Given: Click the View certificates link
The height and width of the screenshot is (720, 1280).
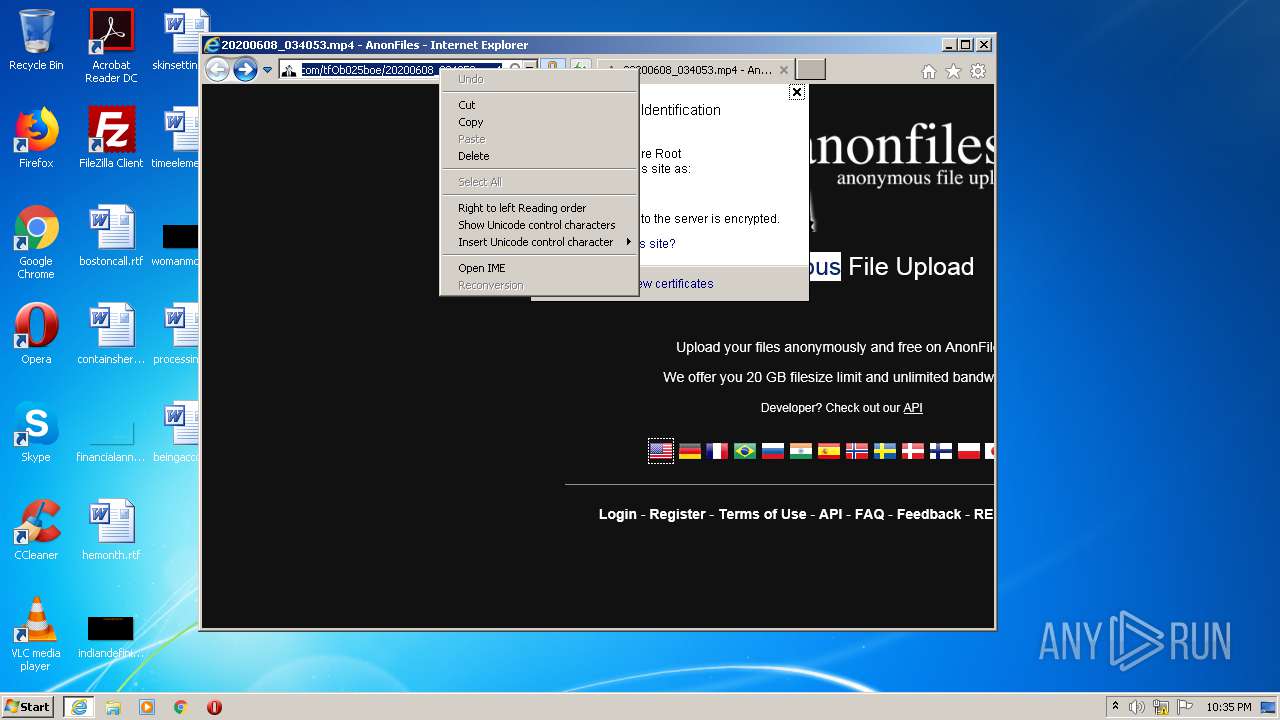Looking at the screenshot, I should [x=676, y=284].
